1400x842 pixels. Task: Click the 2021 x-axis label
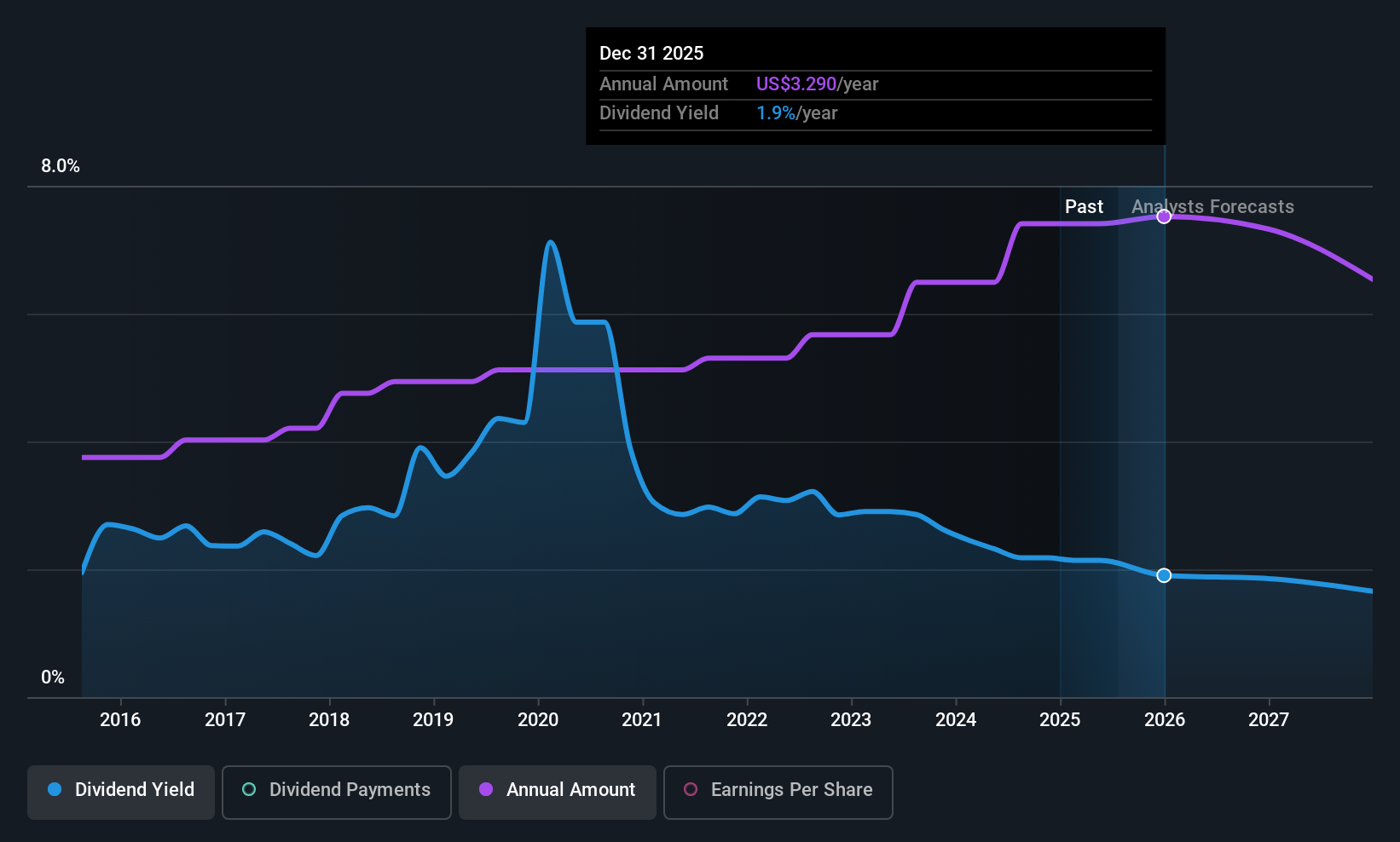[x=642, y=719]
